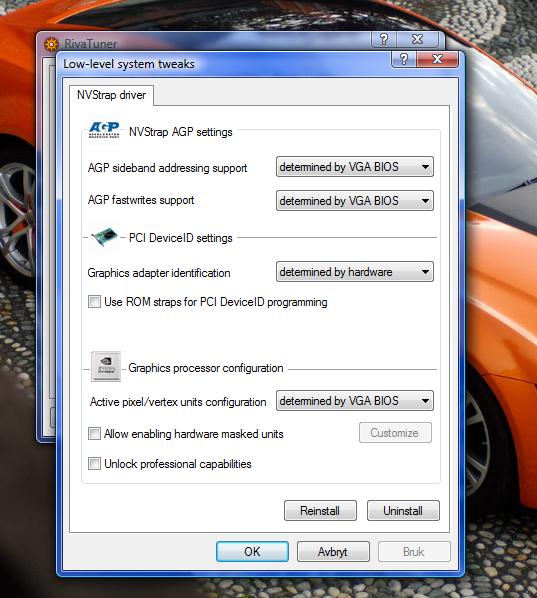Check Allow enabling hardware masked units

94,434
